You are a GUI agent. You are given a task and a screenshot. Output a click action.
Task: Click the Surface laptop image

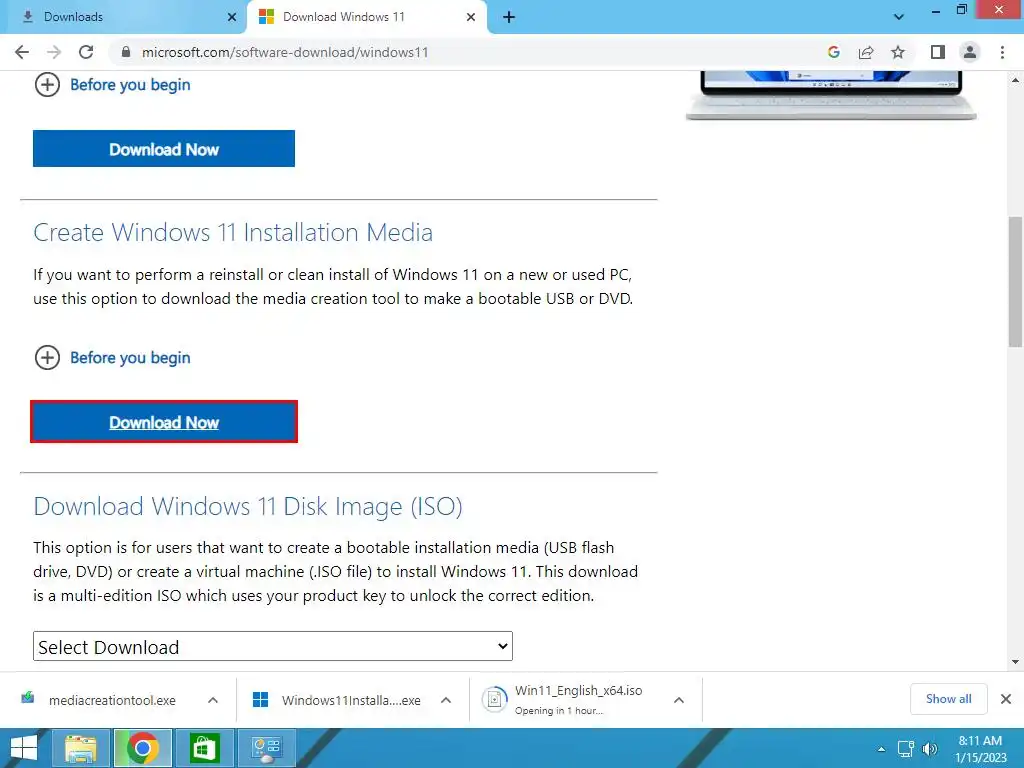831,95
